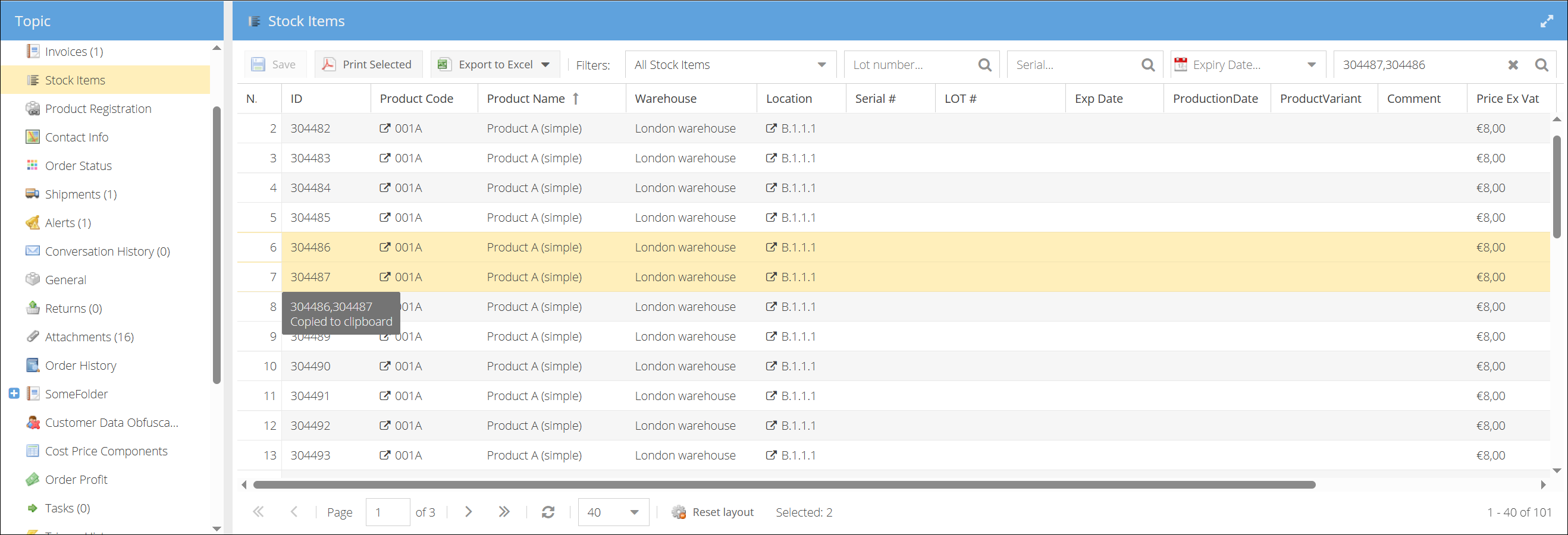Click the refresh icon in the pagination bar
Viewport: 1568px width, 535px height.
547,512
